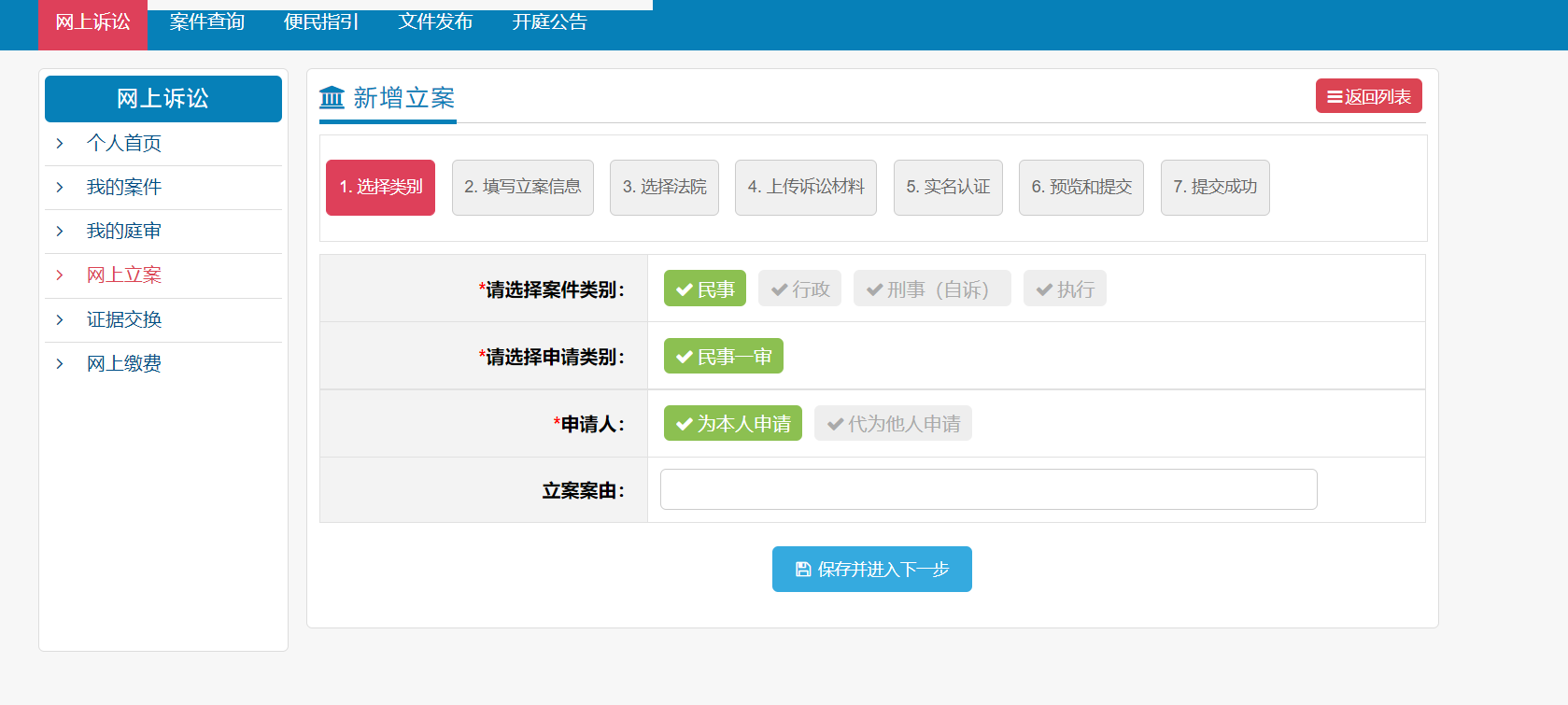This screenshot has height=705, width=1568.
Task: Go to step 4. 上传诉讼材料
Action: [806, 187]
